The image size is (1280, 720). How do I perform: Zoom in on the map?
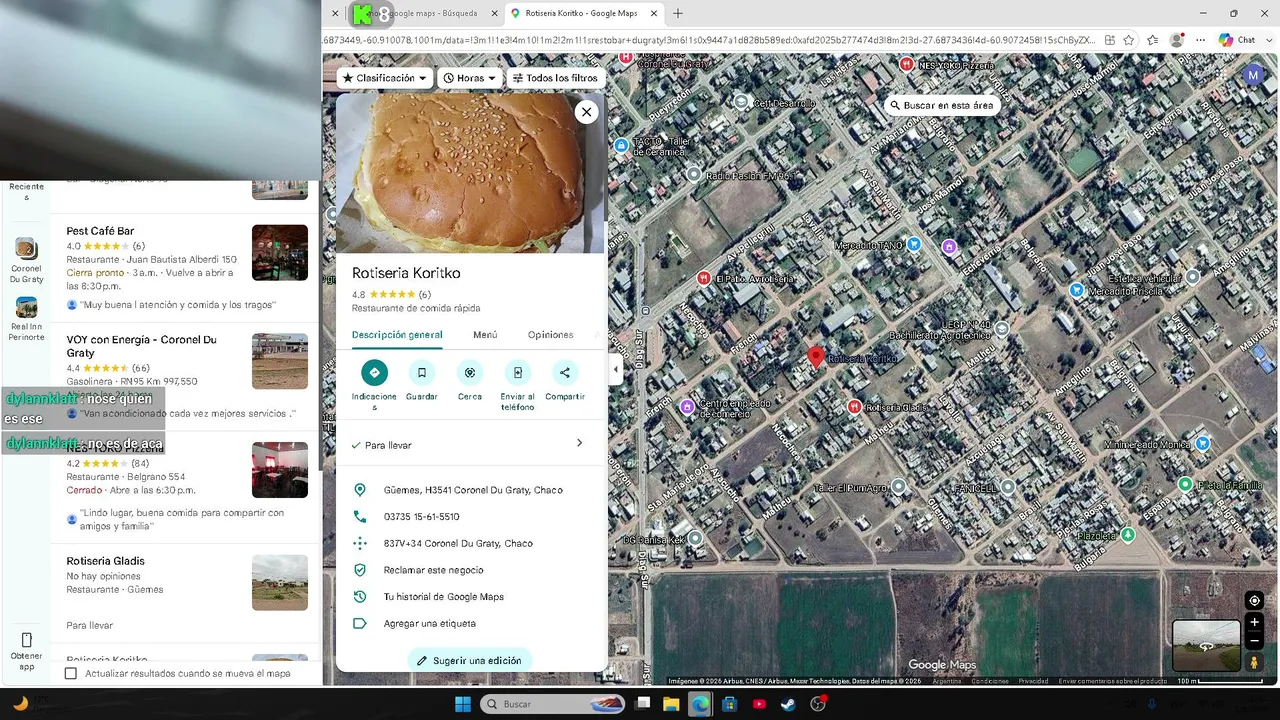point(1254,622)
